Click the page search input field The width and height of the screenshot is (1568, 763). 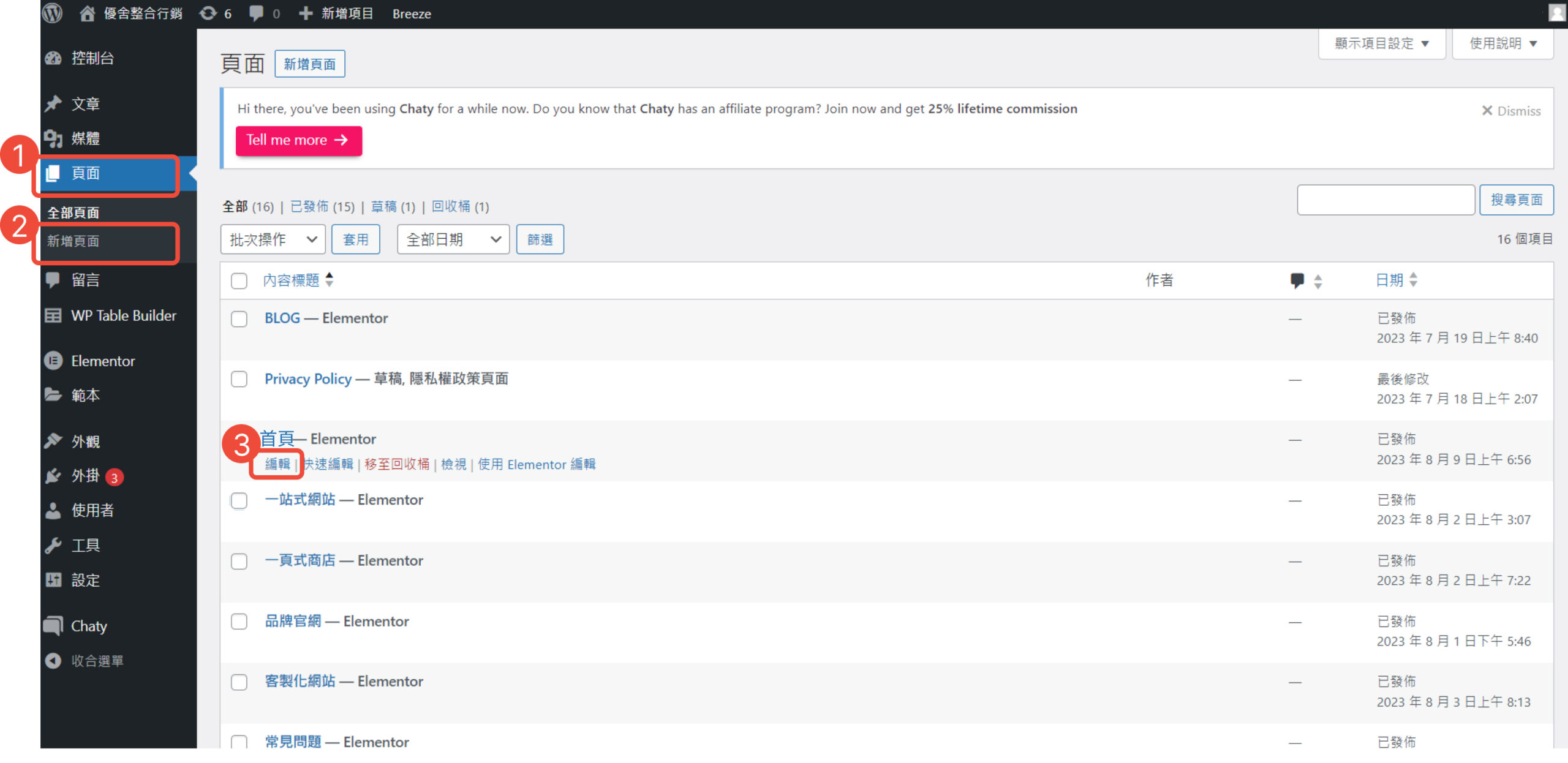[x=1385, y=200]
